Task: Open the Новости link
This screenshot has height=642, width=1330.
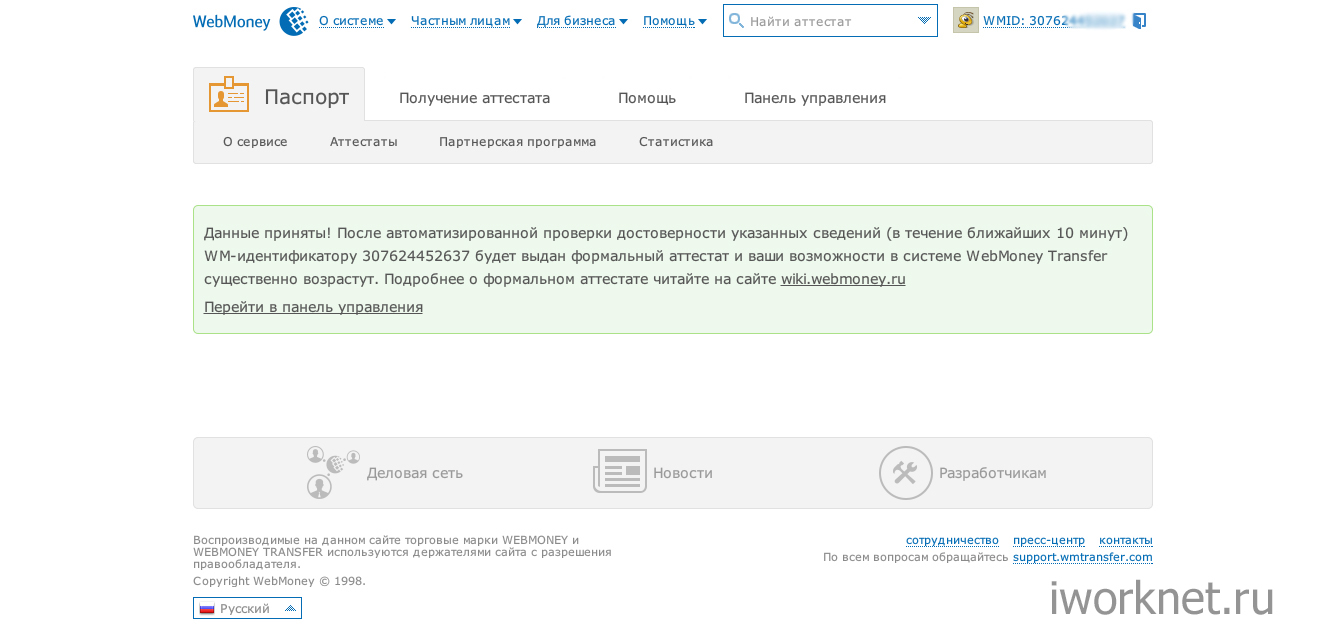Action: point(683,473)
